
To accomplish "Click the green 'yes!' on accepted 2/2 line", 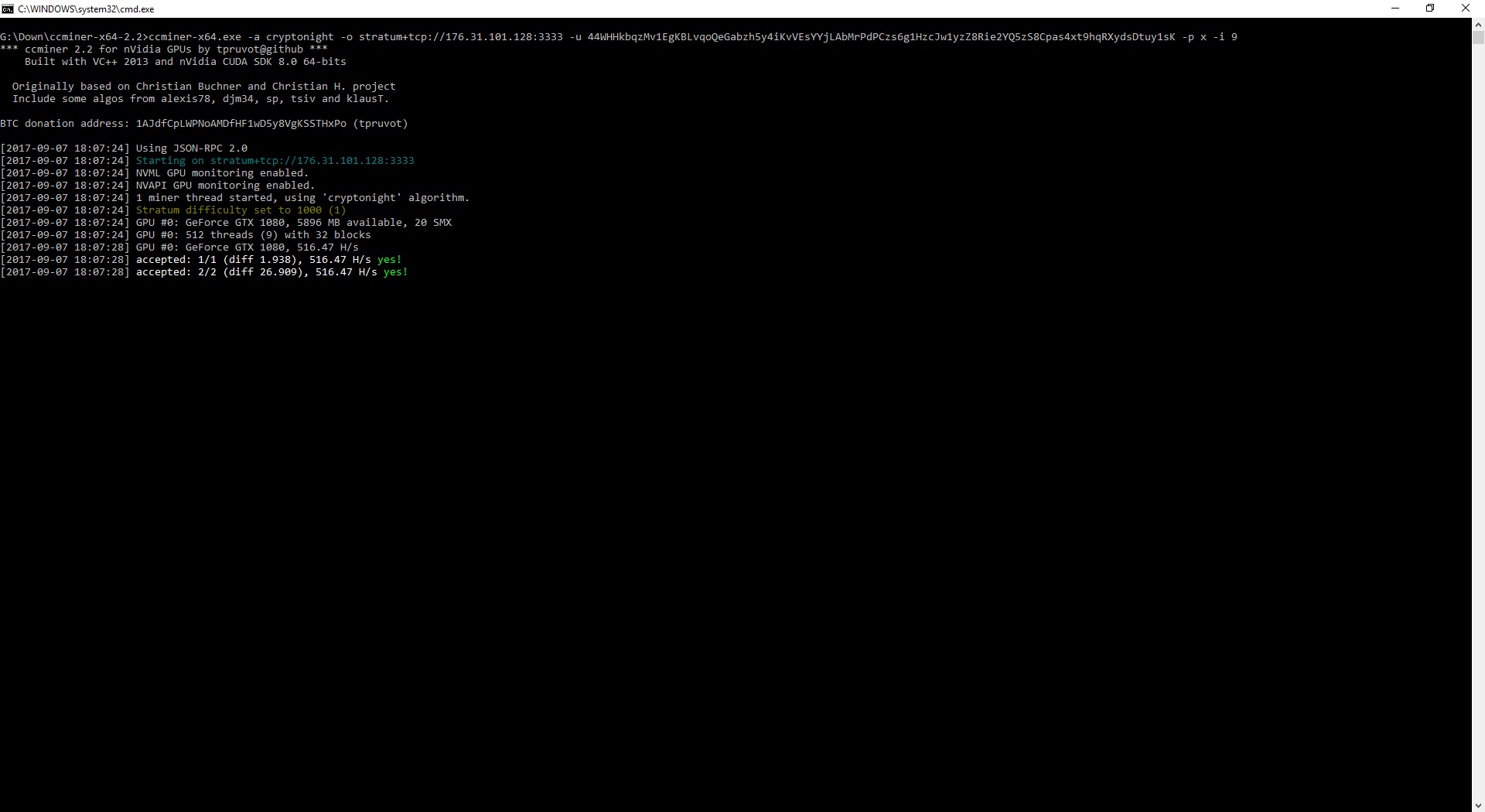I will tap(395, 272).
